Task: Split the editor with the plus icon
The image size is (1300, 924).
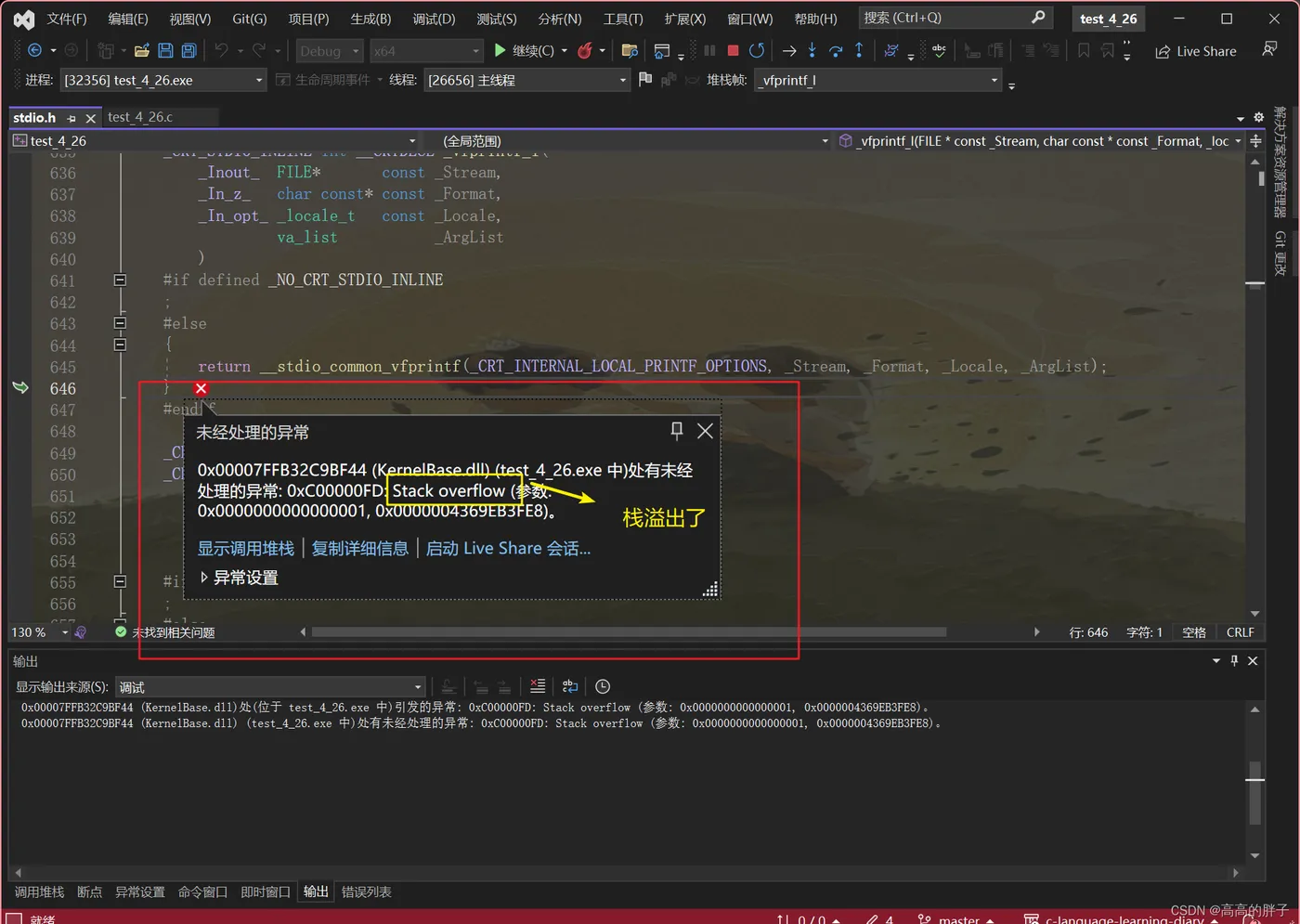Action: (1255, 141)
